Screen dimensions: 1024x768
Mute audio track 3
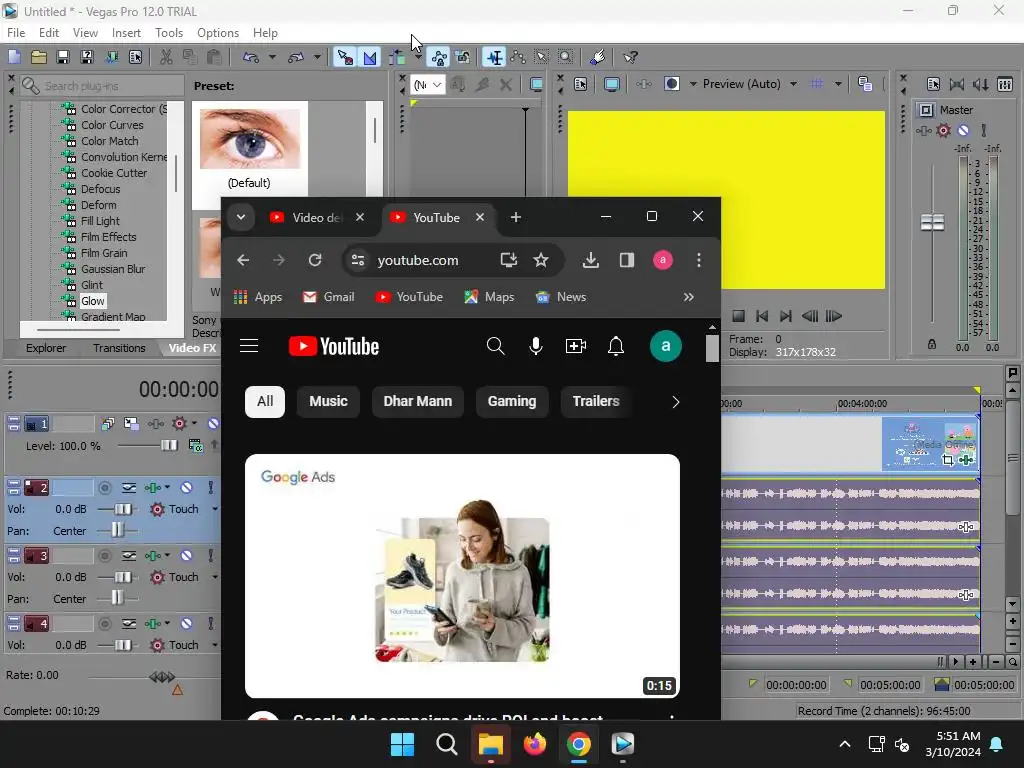tap(186, 556)
